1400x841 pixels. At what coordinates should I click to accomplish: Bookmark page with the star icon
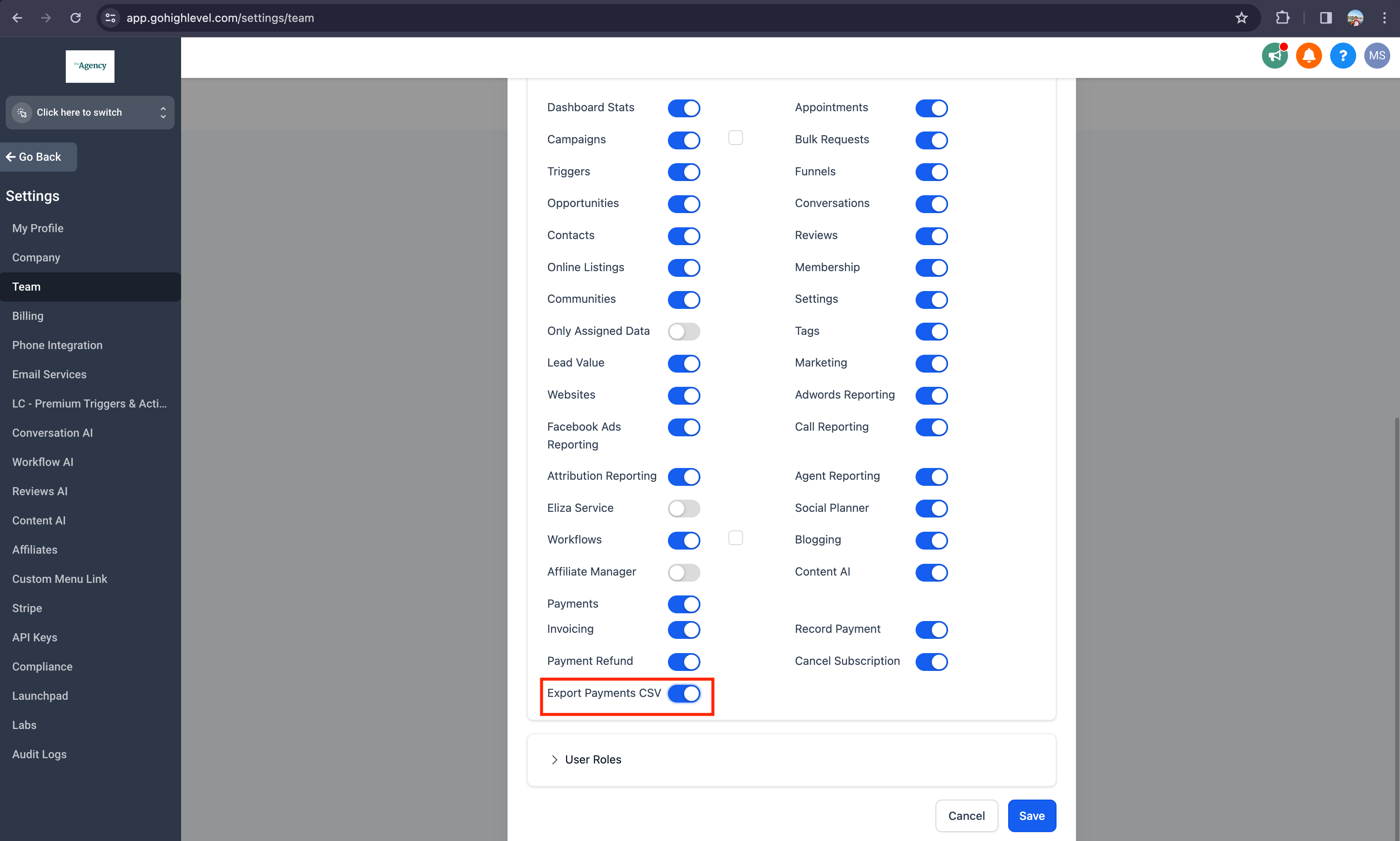click(1241, 18)
